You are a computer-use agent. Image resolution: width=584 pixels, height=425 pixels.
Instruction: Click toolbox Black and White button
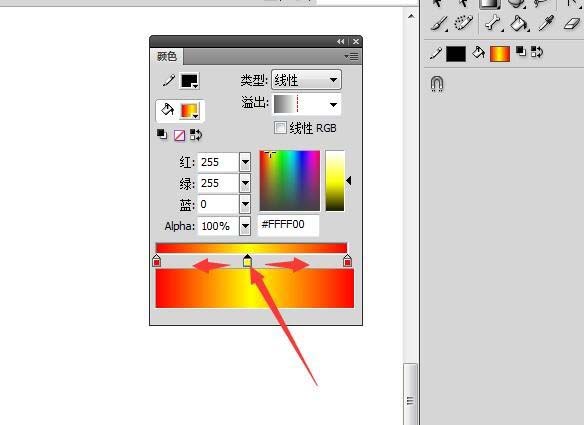tap(521, 51)
